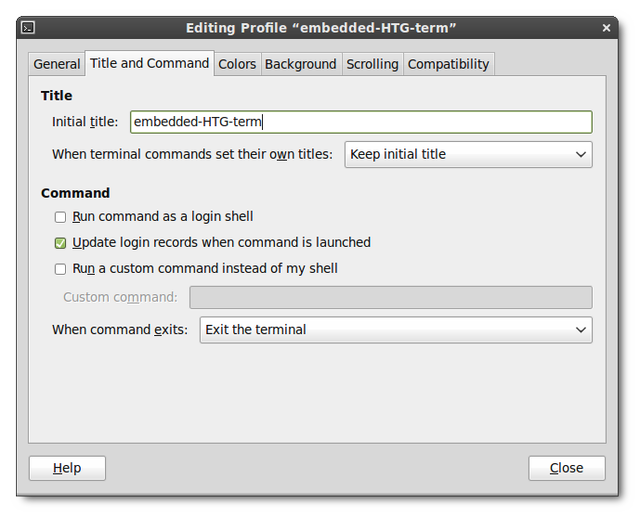
Task: Click the Close button at the bottom right
Action: point(567,468)
